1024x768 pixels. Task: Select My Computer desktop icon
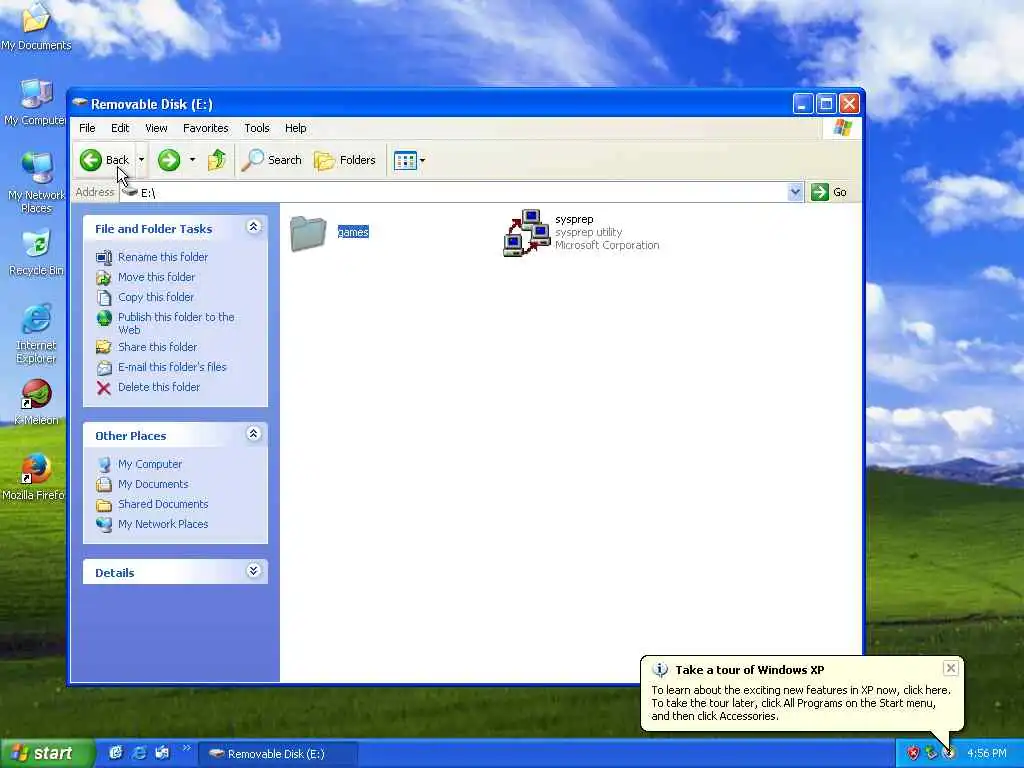(36, 103)
